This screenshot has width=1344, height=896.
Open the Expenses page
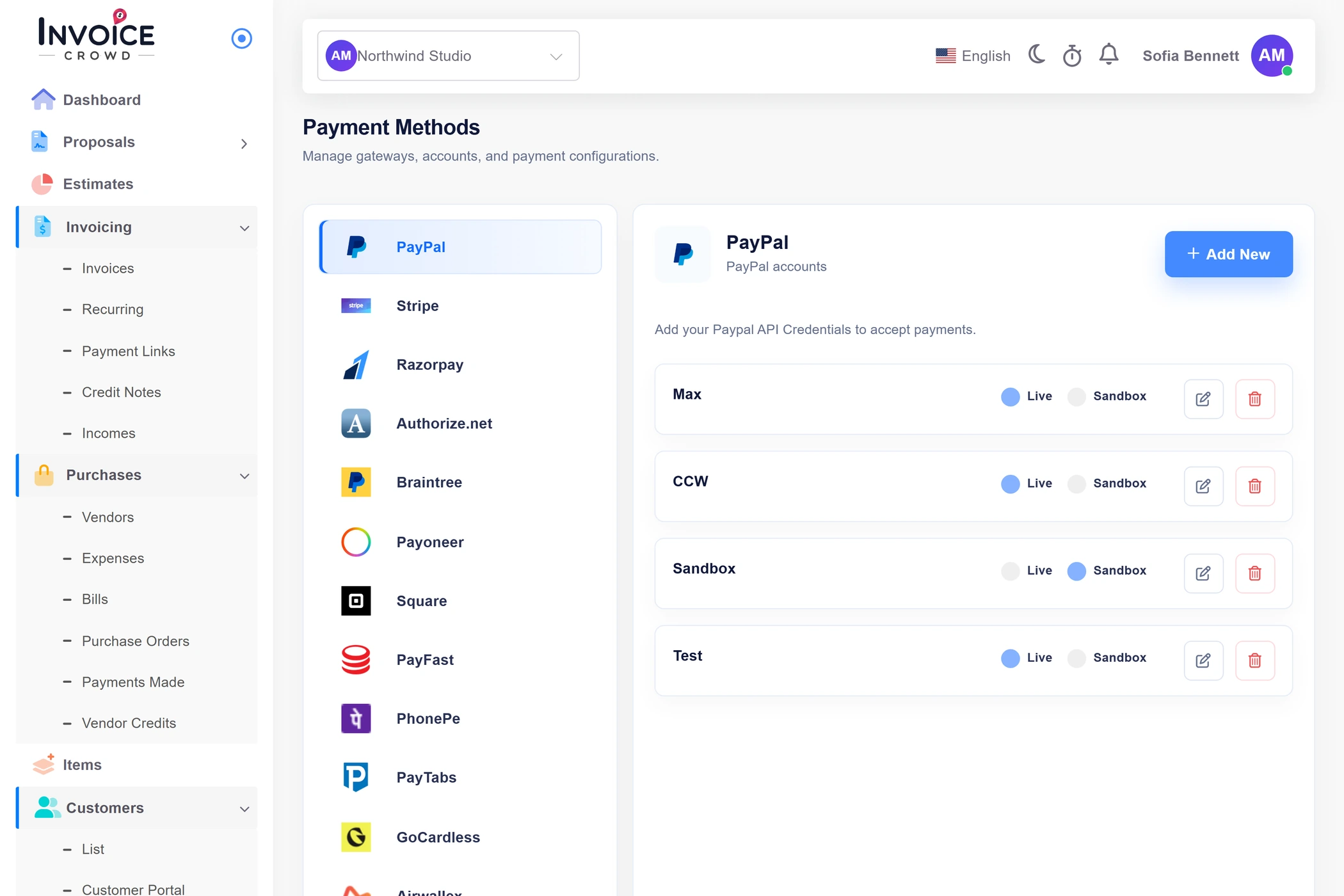[x=113, y=558]
